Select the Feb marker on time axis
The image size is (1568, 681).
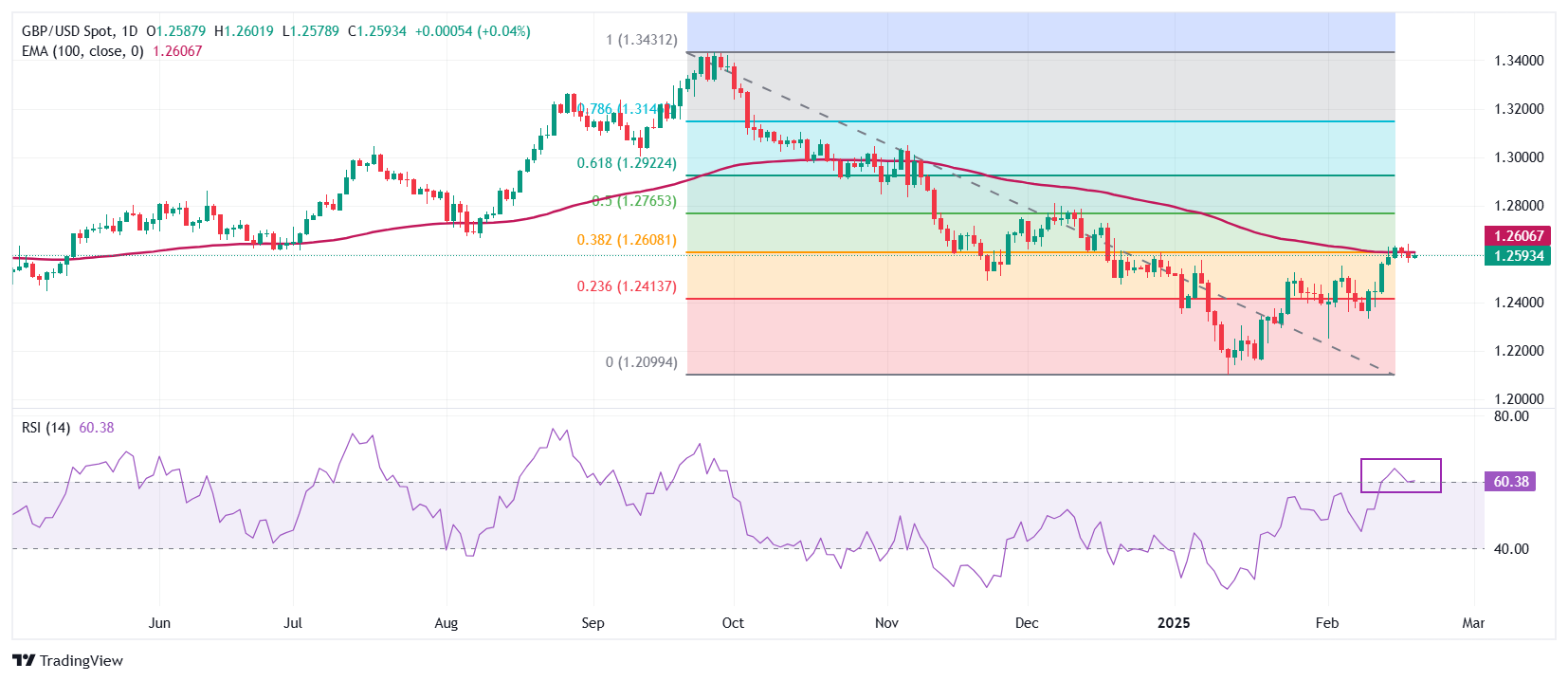click(x=1327, y=623)
